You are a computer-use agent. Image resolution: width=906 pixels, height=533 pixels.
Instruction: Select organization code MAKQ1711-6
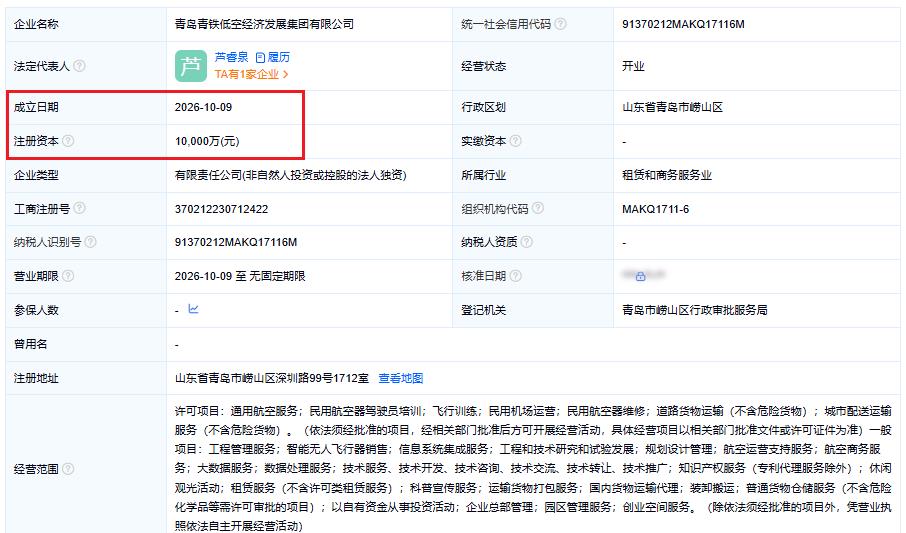pyautogui.click(x=655, y=209)
